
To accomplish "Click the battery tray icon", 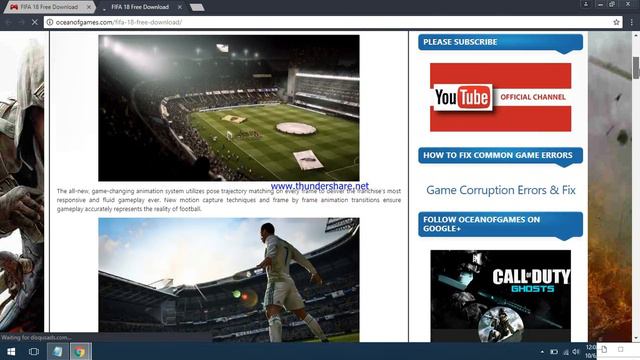I will 554,351.
